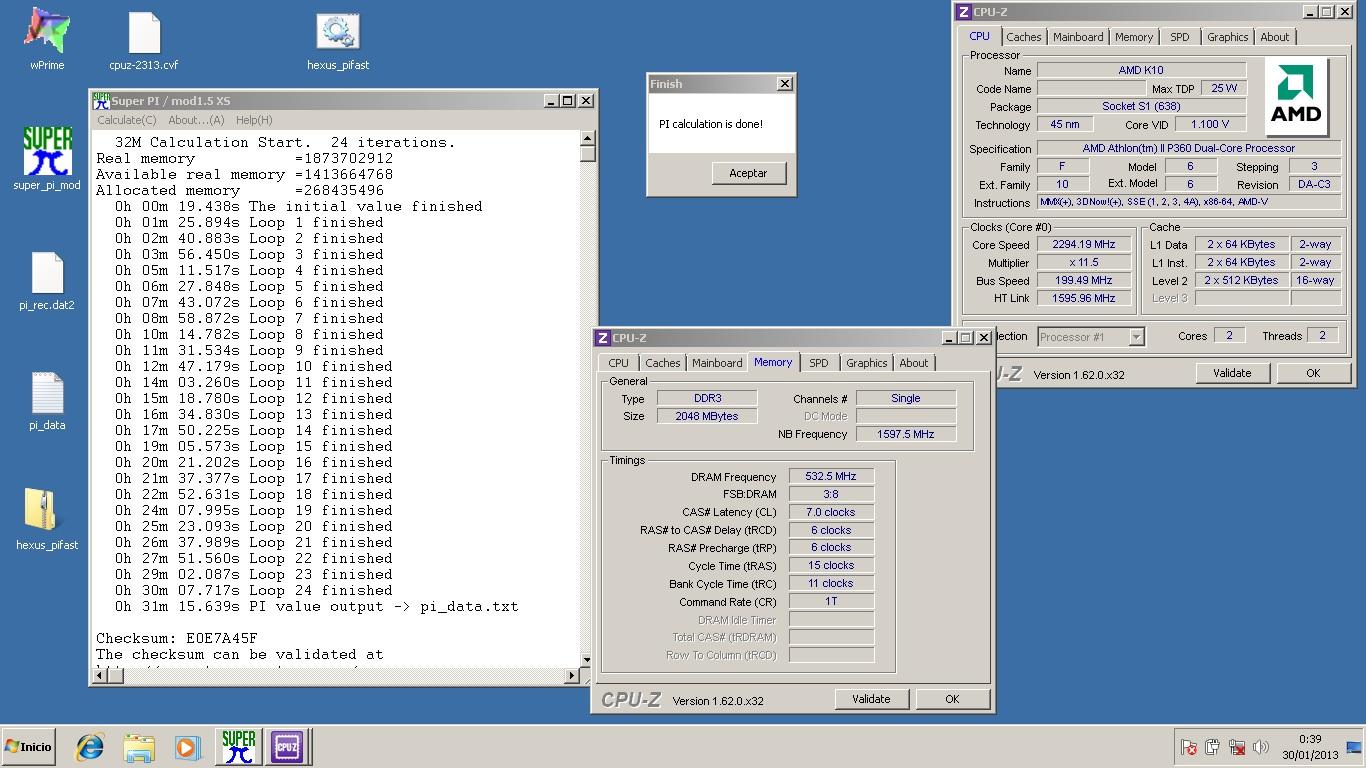Click Super PI vertical scrollbar down arrow
Screen dimensions: 1366x768
click(587, 660)
